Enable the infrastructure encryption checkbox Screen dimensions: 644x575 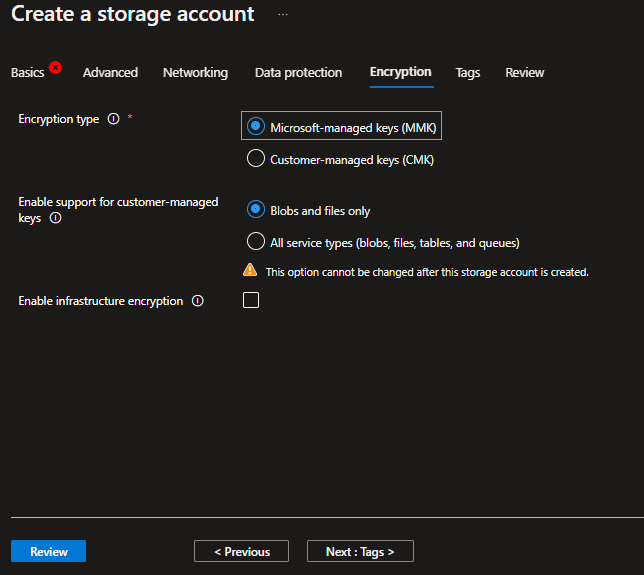[x=251, y=300]
